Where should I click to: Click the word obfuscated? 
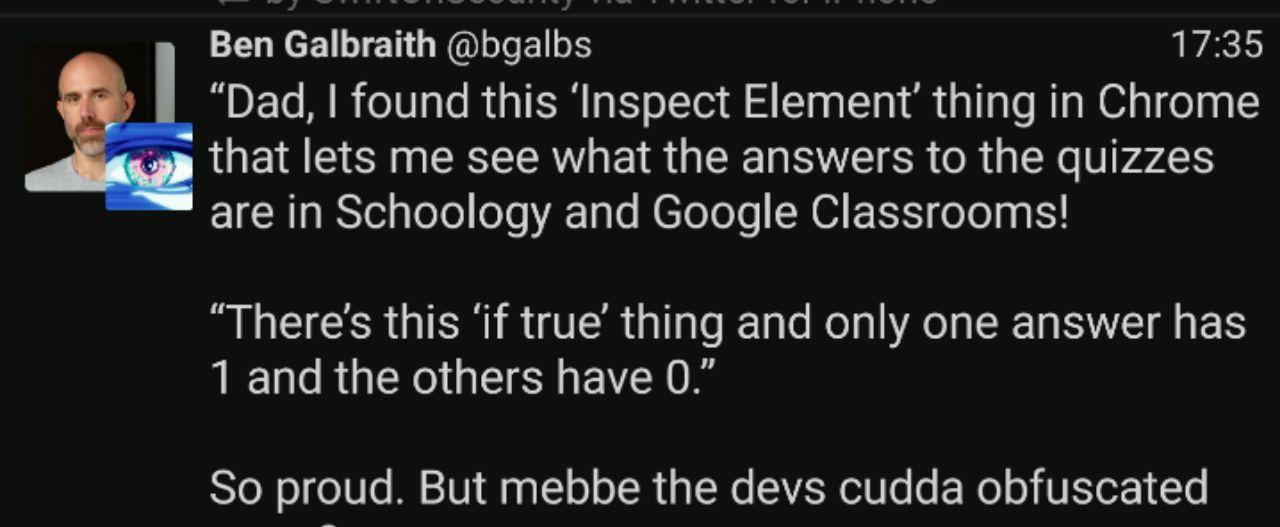1091,488
